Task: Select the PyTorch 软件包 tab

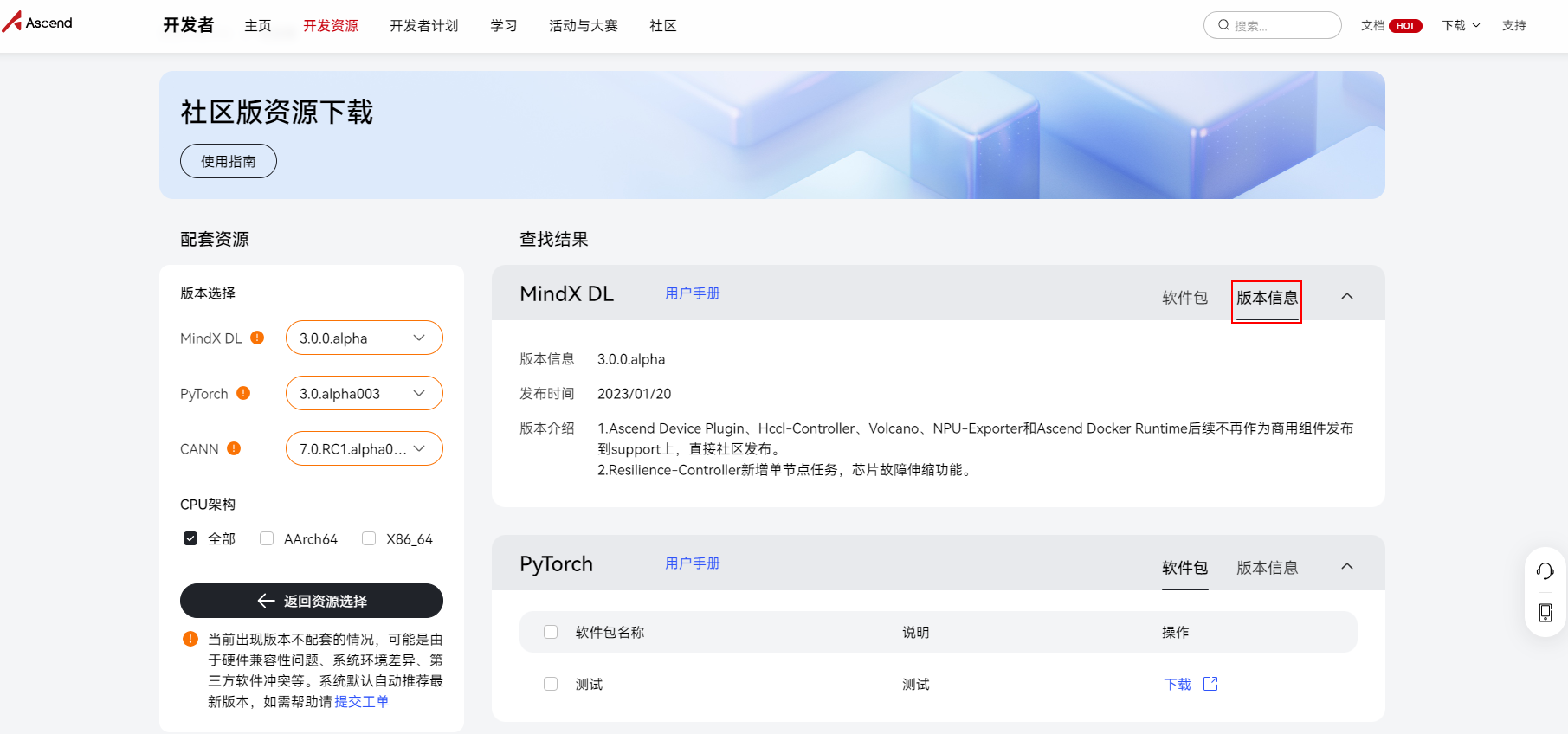Action: pos(1184,568)
